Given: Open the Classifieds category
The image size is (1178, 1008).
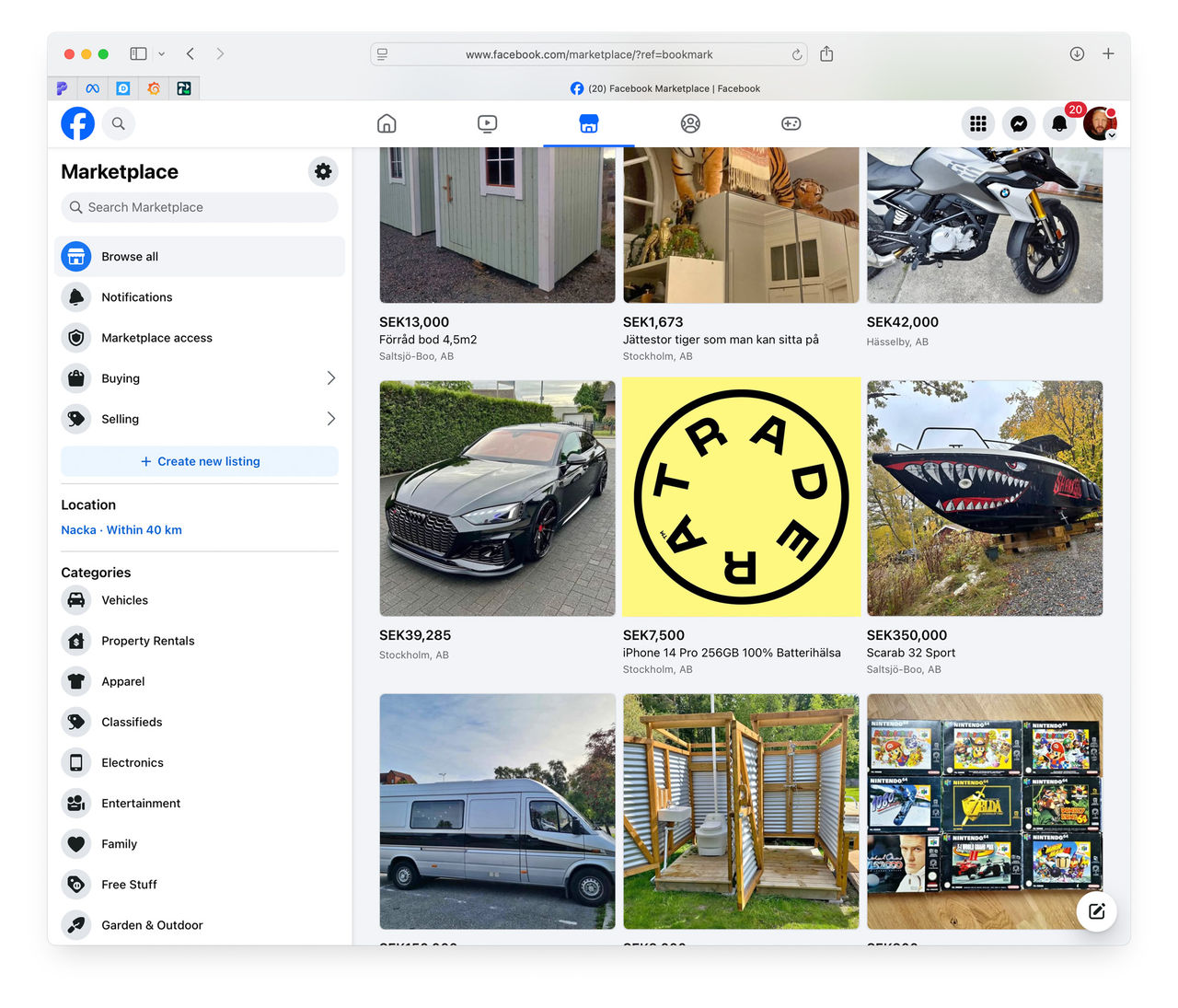Looking at the screenshot, I should pos(200,722).
